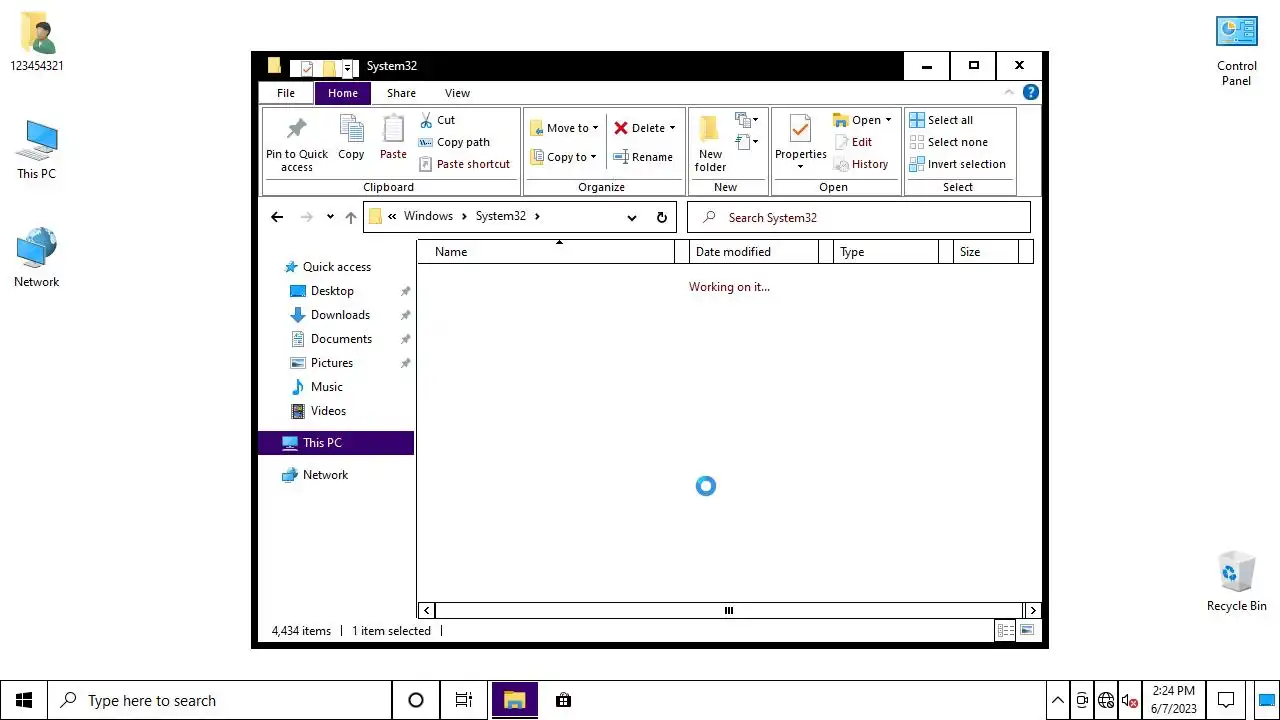The height and width of the screenshot is (720, 1280).
Task: Open recent locations dropdown
Action: pyautogui.click(x=330, y=217)
